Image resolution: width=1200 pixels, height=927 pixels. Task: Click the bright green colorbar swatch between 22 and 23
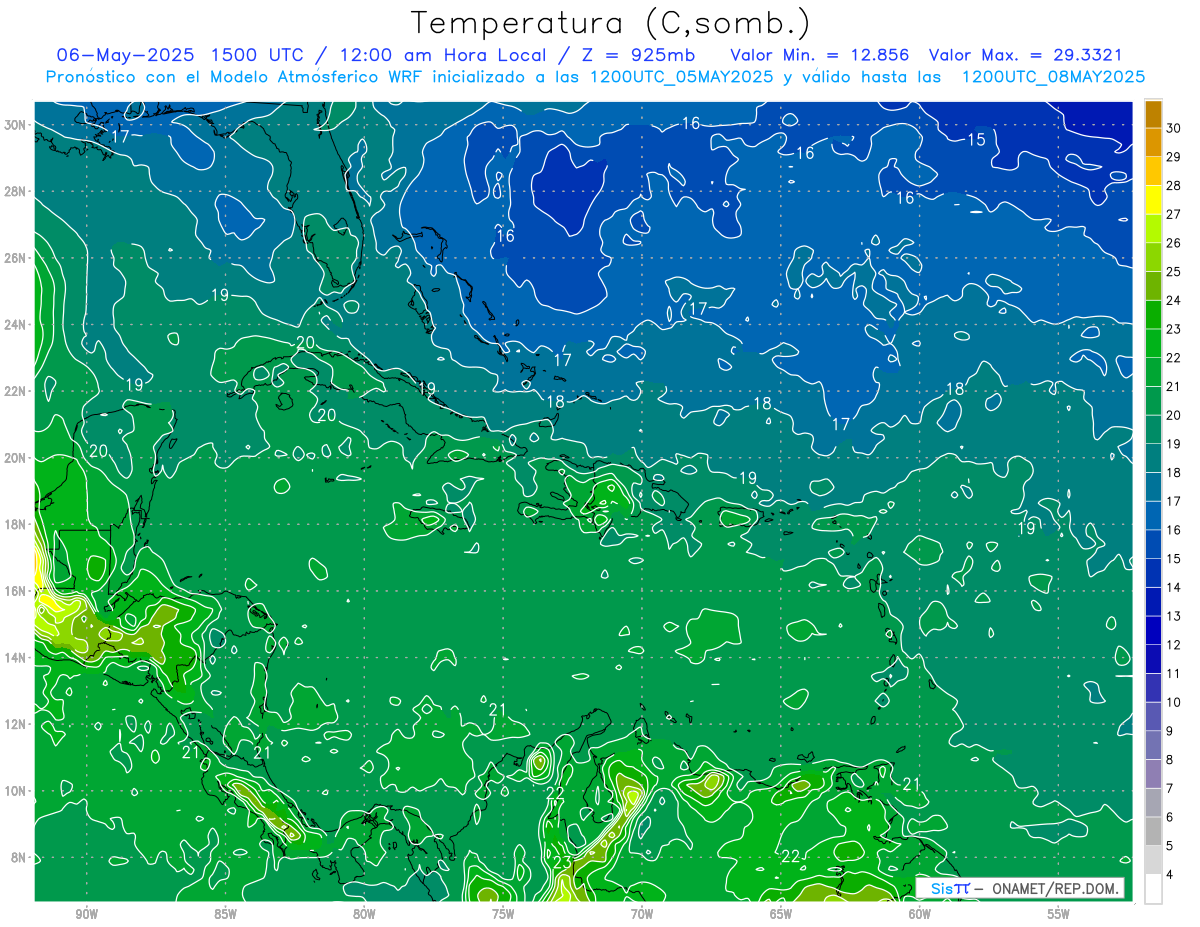(x=1153, y=343)
